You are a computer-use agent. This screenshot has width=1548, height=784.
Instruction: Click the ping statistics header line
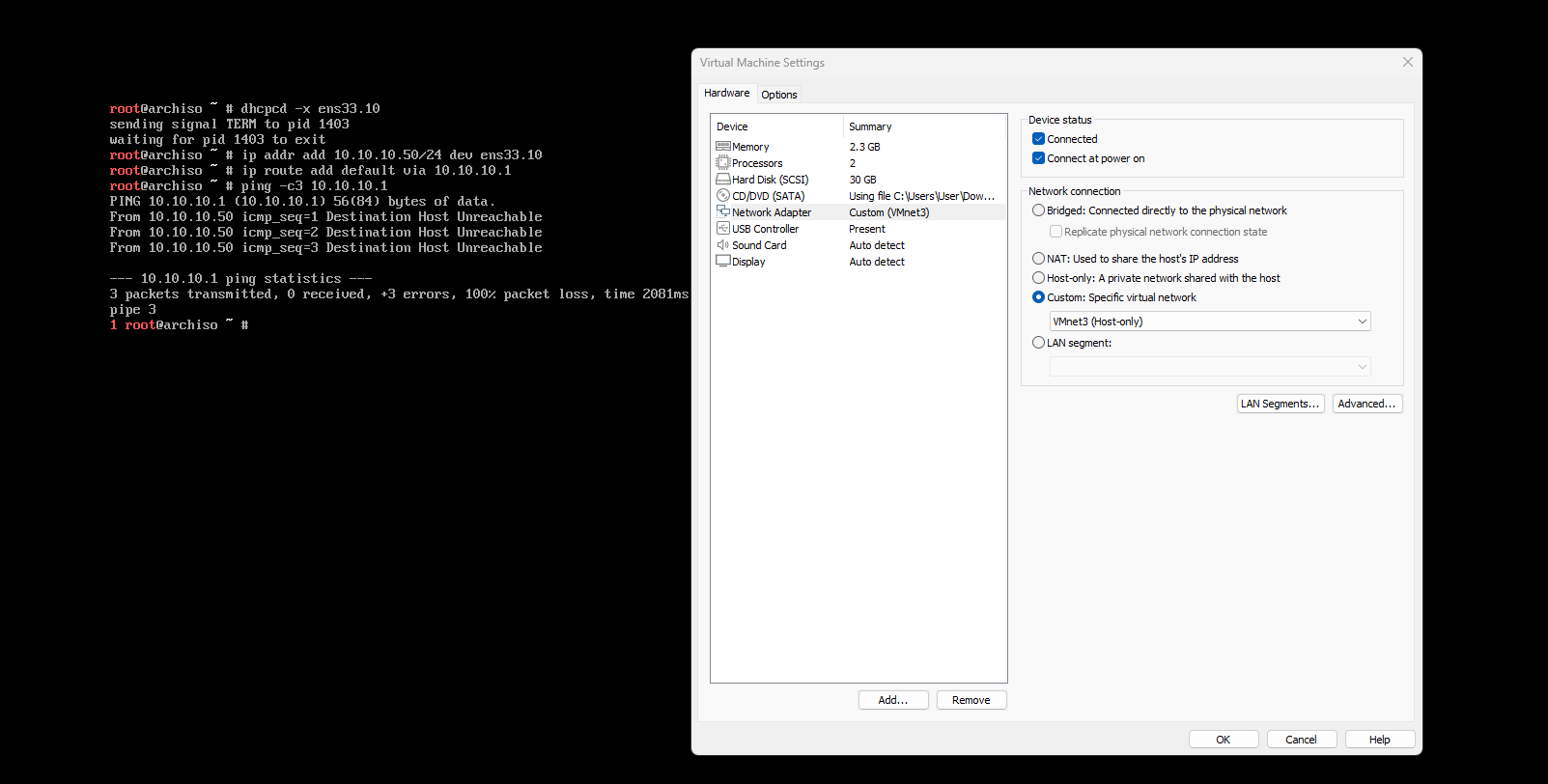coord(240,279)
